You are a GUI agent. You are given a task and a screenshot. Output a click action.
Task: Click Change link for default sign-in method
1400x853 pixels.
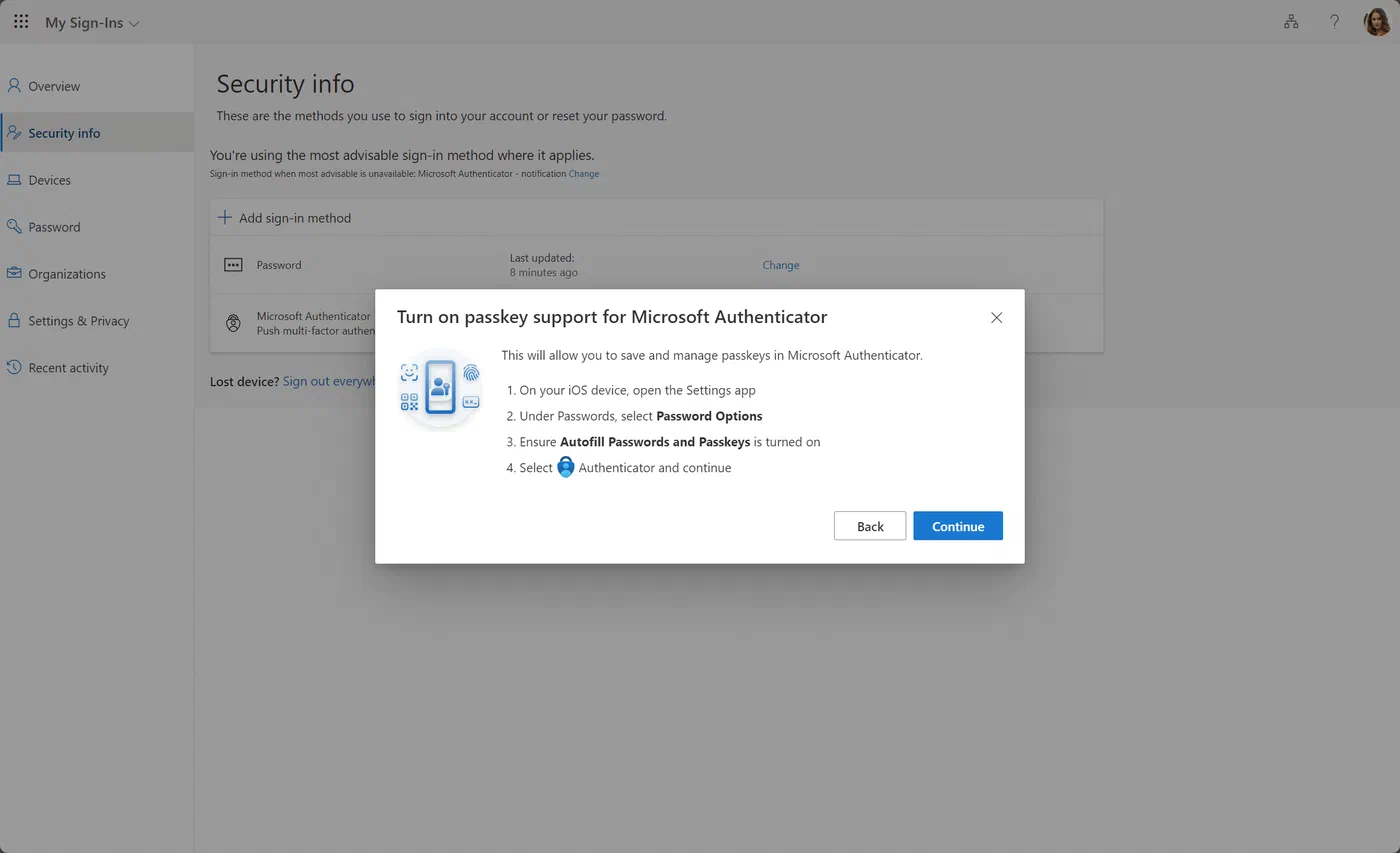pos(584,174)
